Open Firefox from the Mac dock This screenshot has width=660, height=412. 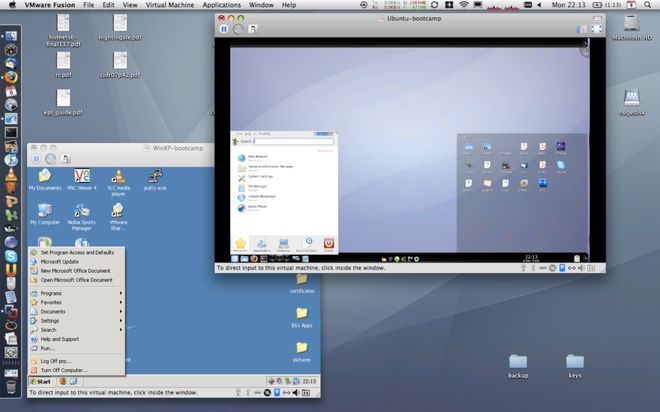[x=11, y=77]
